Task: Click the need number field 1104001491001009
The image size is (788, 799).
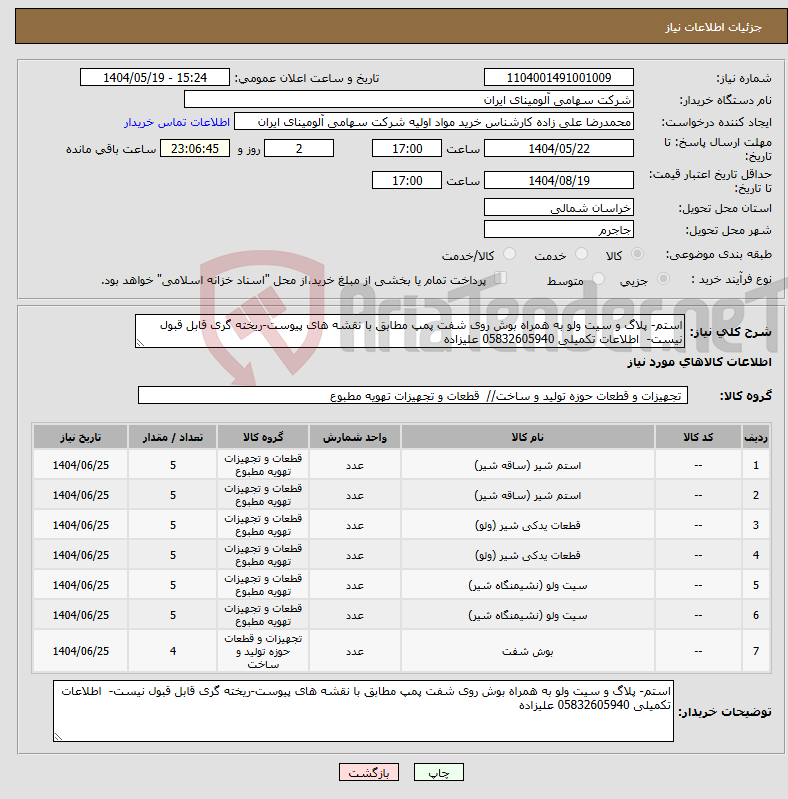Action: click(x=559, y=77)
